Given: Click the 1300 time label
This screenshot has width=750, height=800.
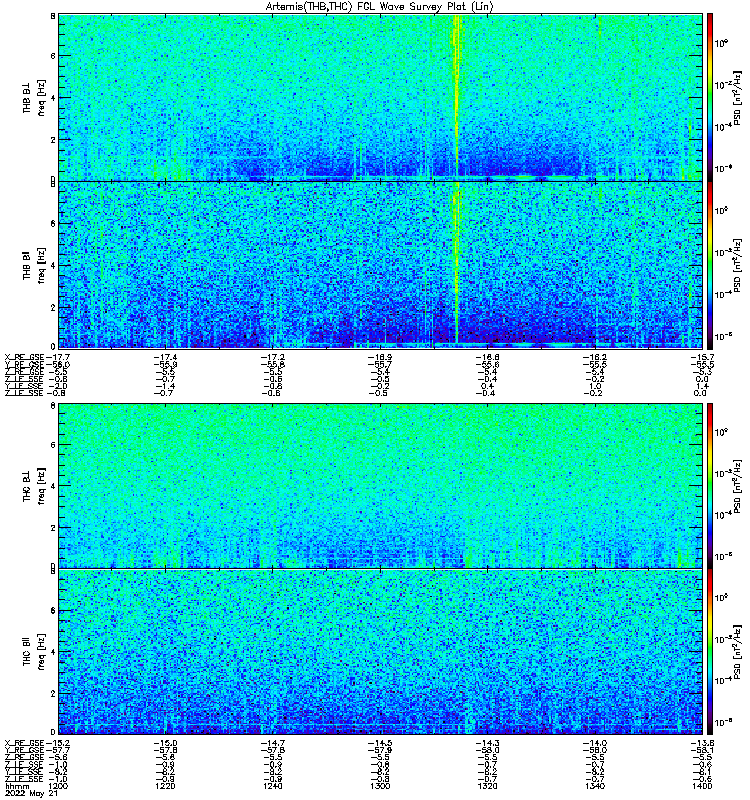Looking at the screenshot, I should coord(380,786).
